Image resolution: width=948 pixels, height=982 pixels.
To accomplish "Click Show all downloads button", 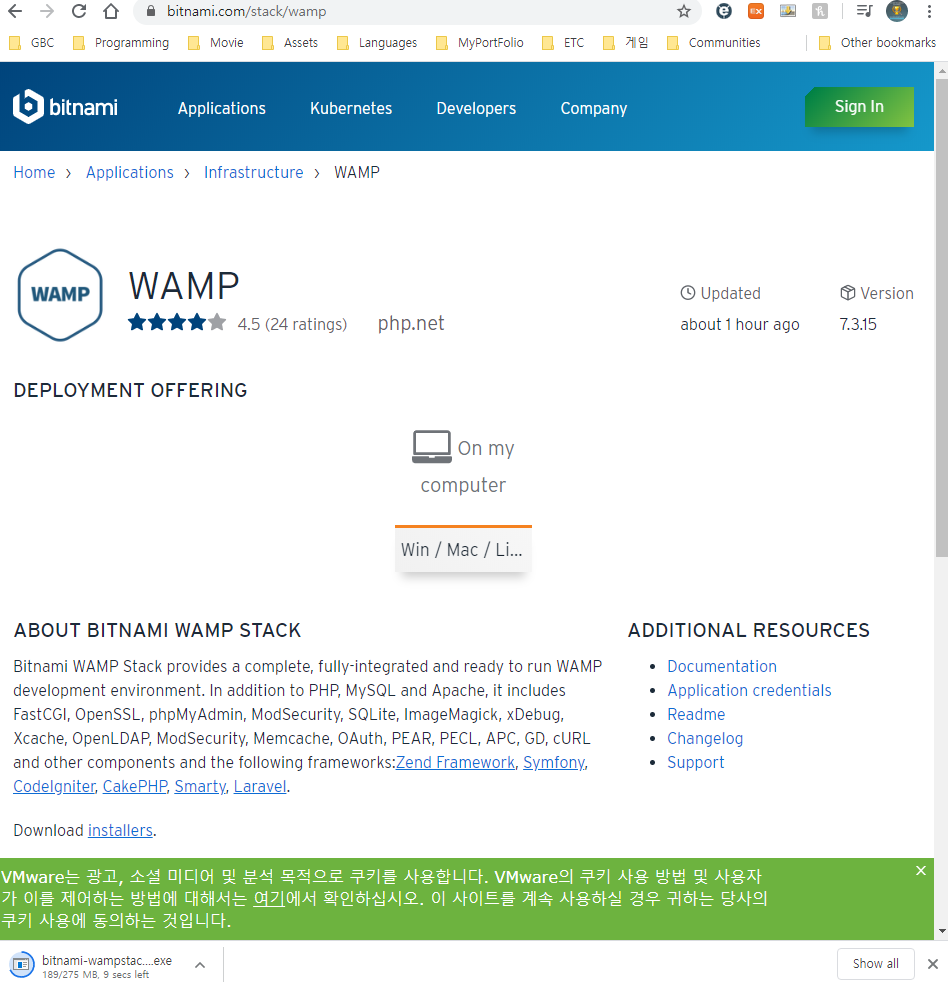I will click(875, 964).
